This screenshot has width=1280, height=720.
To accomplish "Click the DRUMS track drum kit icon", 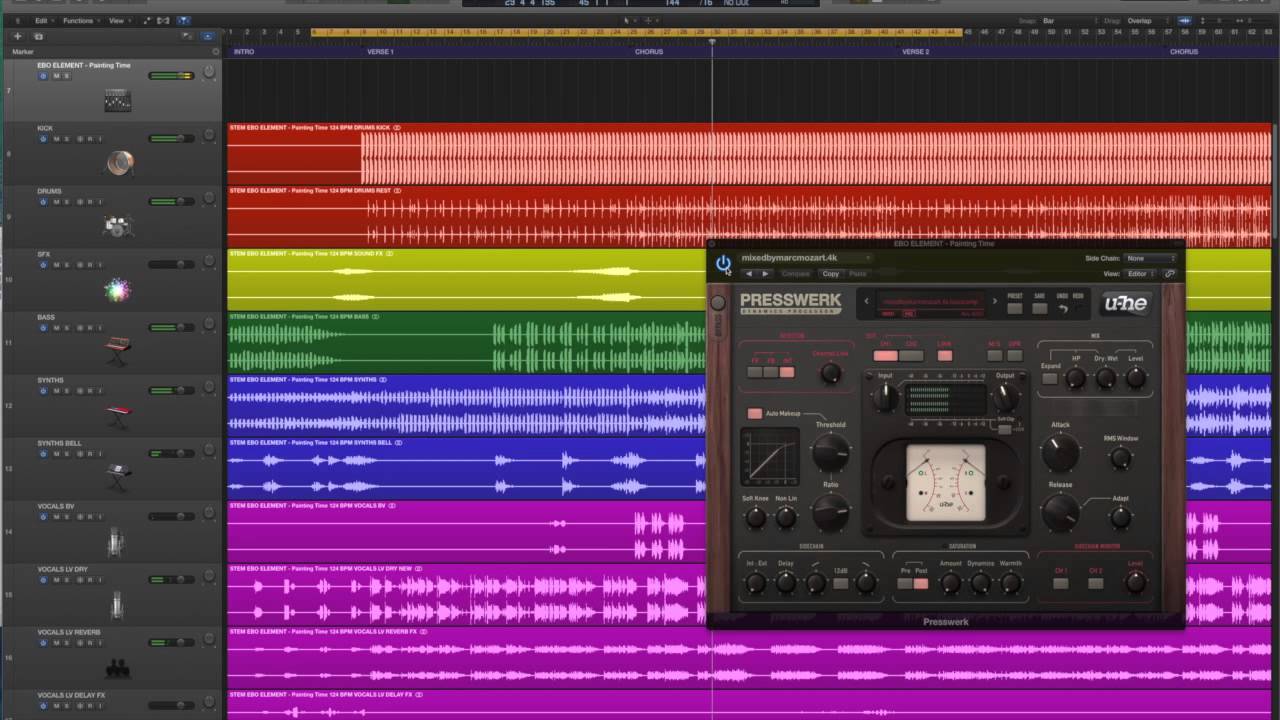I will click(x=118, y=226).
